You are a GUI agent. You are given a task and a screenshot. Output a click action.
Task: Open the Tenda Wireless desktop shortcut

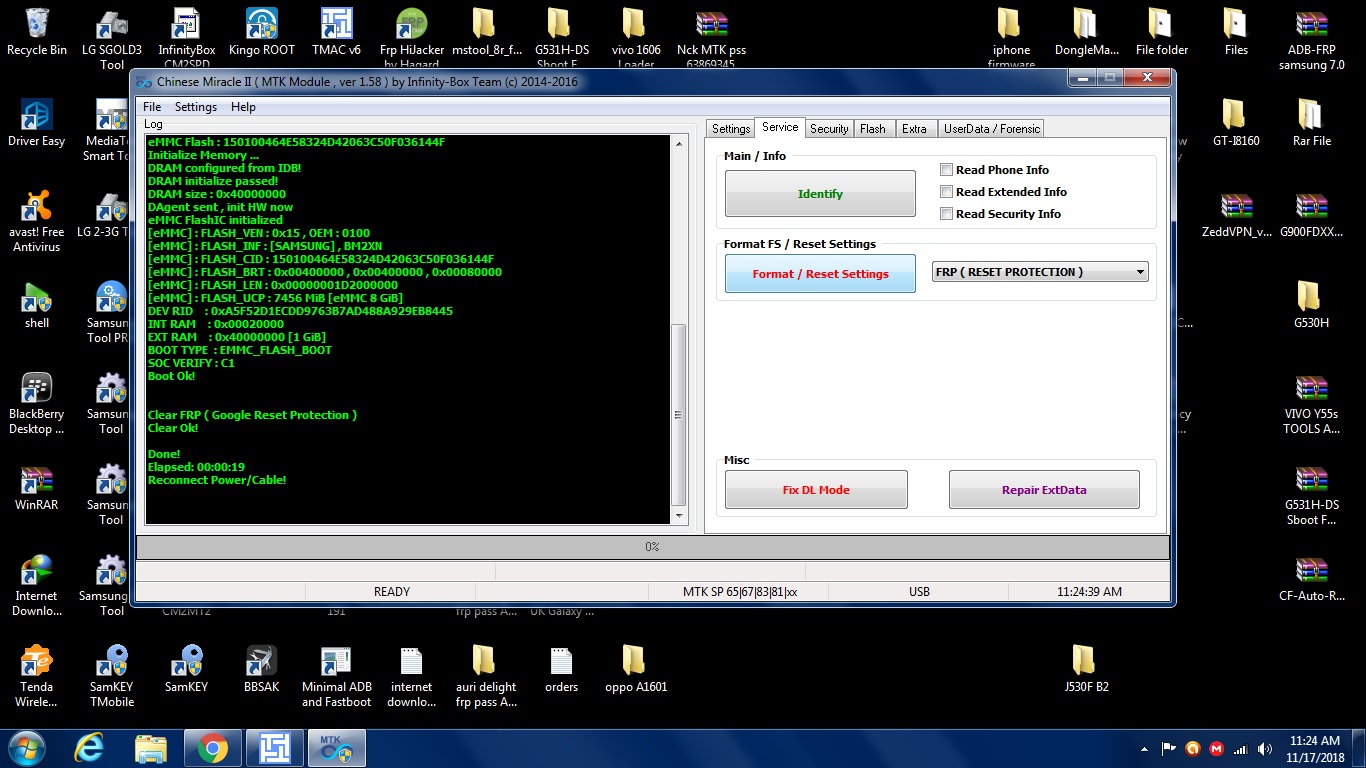37,676
